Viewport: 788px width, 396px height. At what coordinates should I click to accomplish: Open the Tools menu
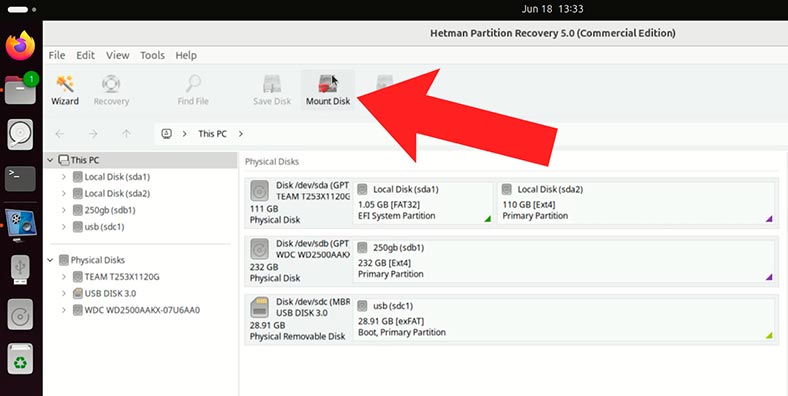click(152, 55)
